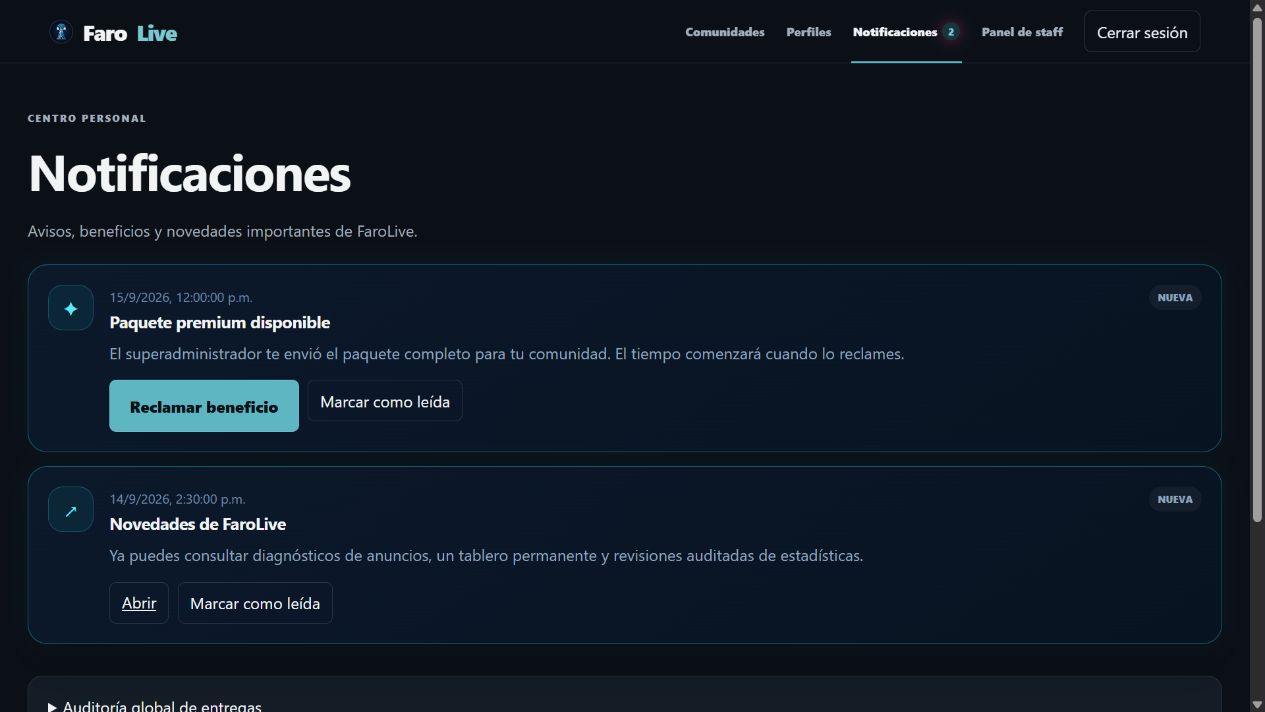Click the NUEVA badge on Novedades card
The image size is (1265, 712).
pyautogui.click(x=1175, y=499)
